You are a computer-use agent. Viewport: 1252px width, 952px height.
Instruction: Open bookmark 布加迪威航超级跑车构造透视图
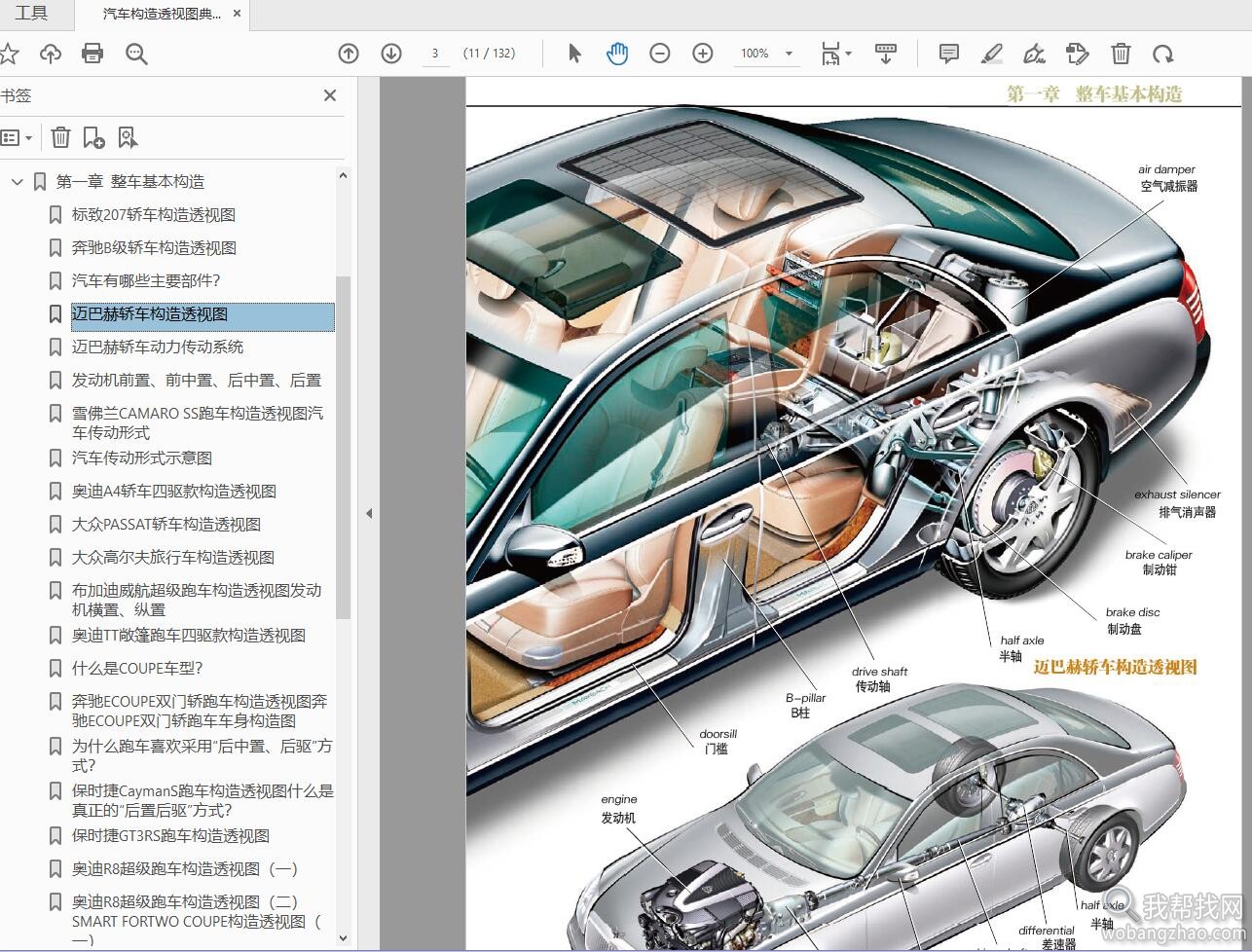[x=197, y=600]
